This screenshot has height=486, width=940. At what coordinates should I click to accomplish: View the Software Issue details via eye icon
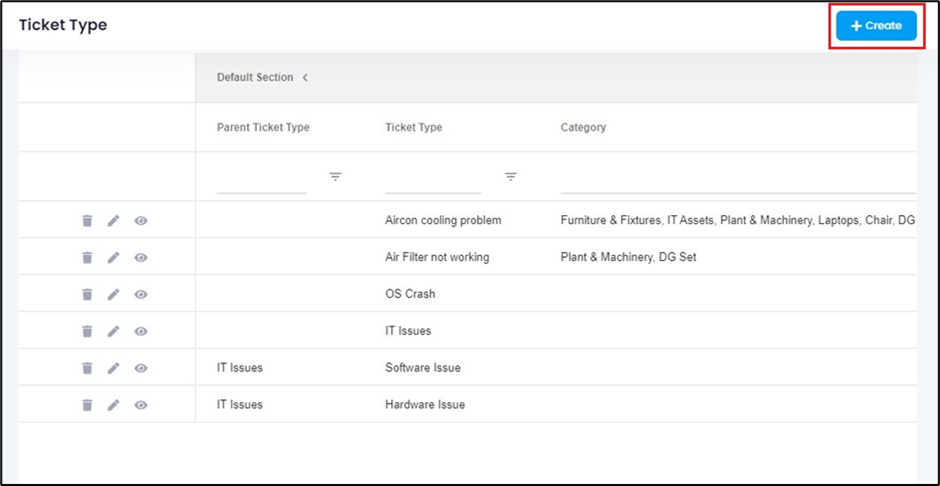[x=141, y=368]
